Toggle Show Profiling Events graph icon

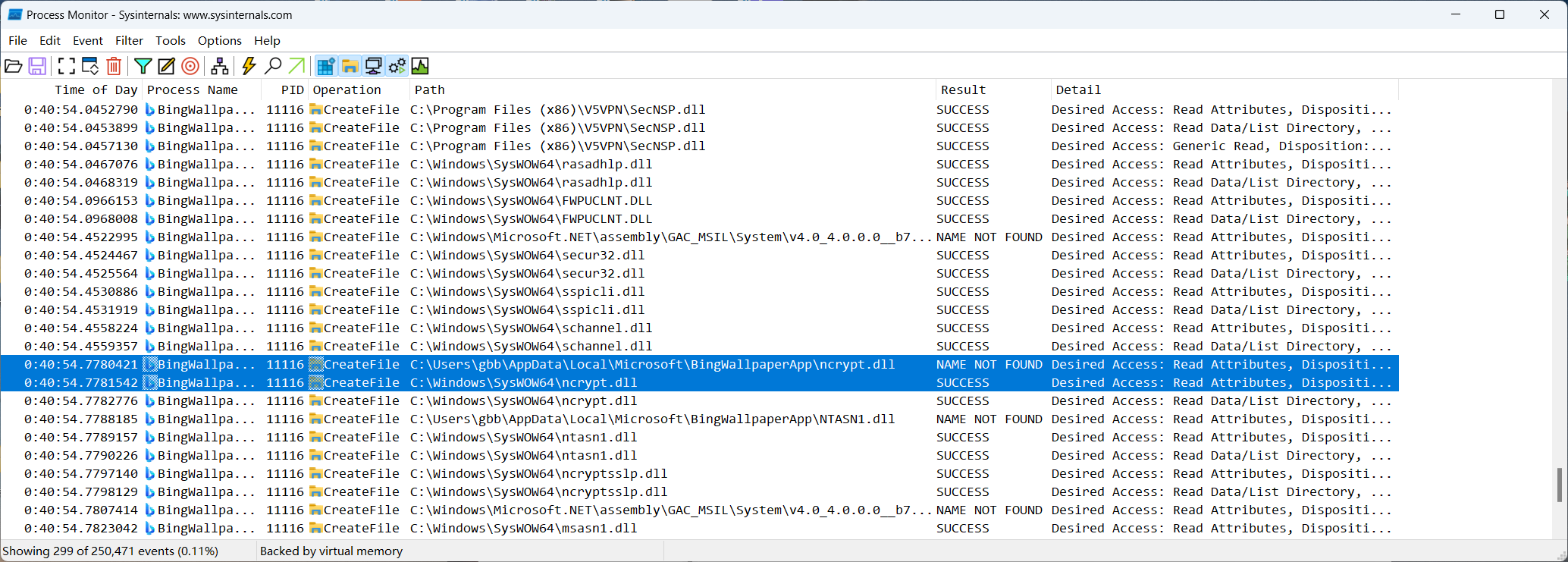pos(420,66)
